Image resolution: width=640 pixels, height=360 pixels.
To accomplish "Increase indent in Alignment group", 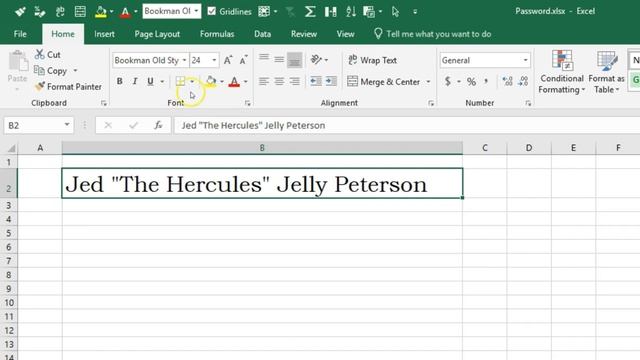I will (x=331, y=81).
